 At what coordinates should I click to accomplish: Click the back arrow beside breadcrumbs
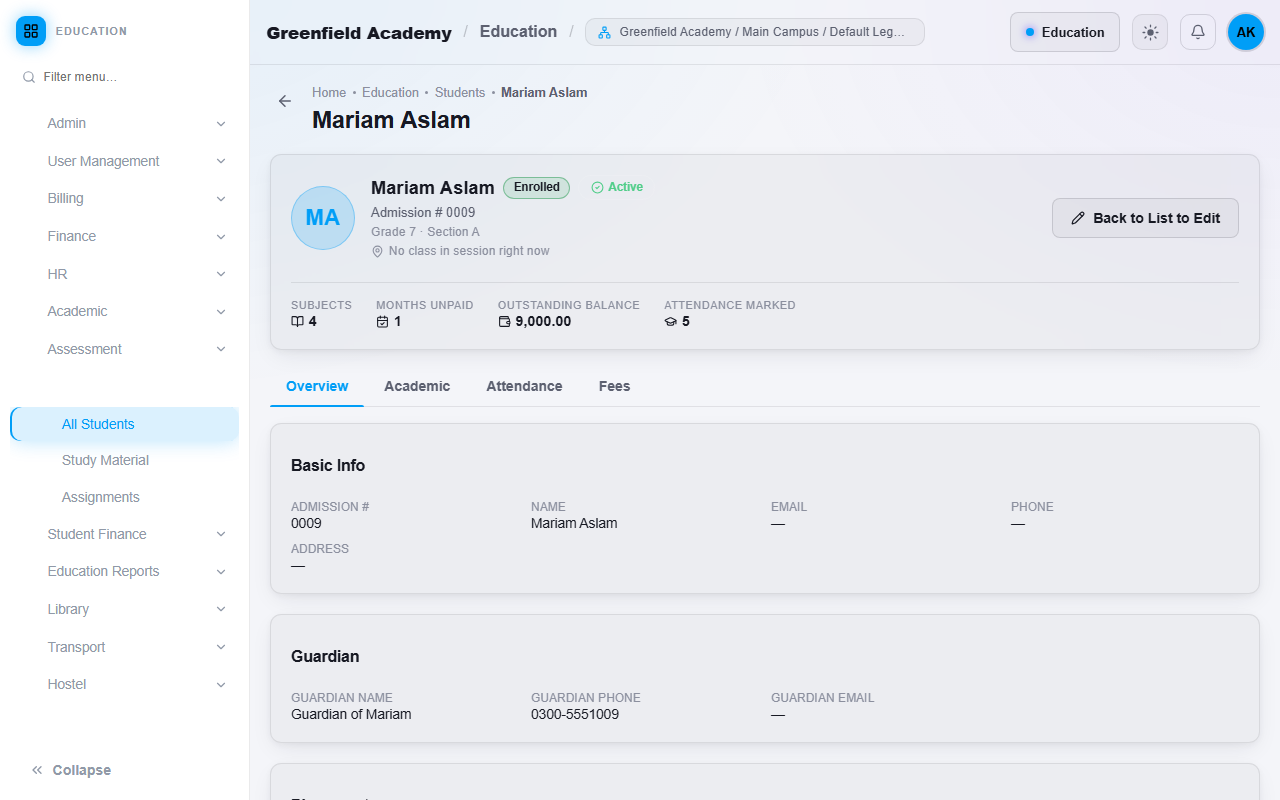(285, 101)
